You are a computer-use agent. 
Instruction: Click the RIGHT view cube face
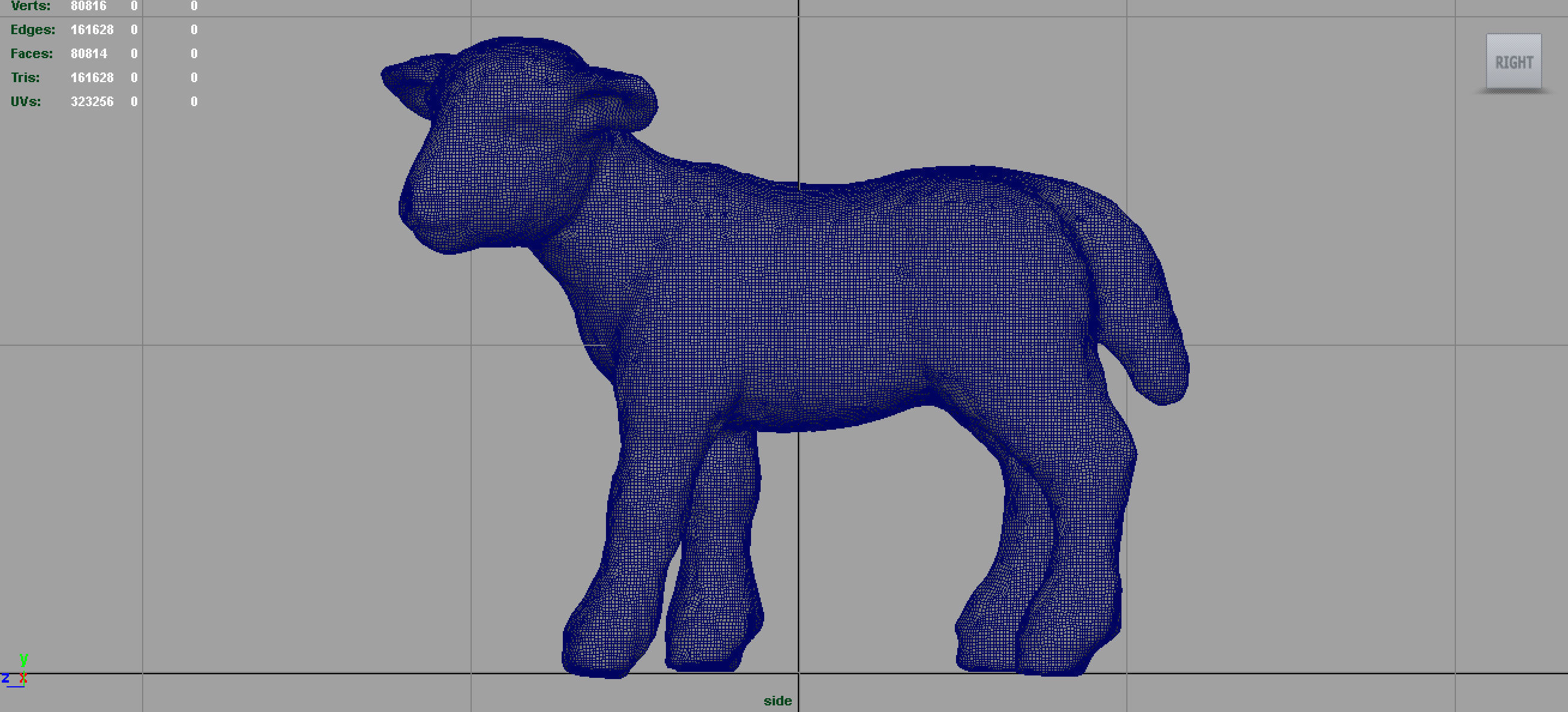(x=1513, y=62)
